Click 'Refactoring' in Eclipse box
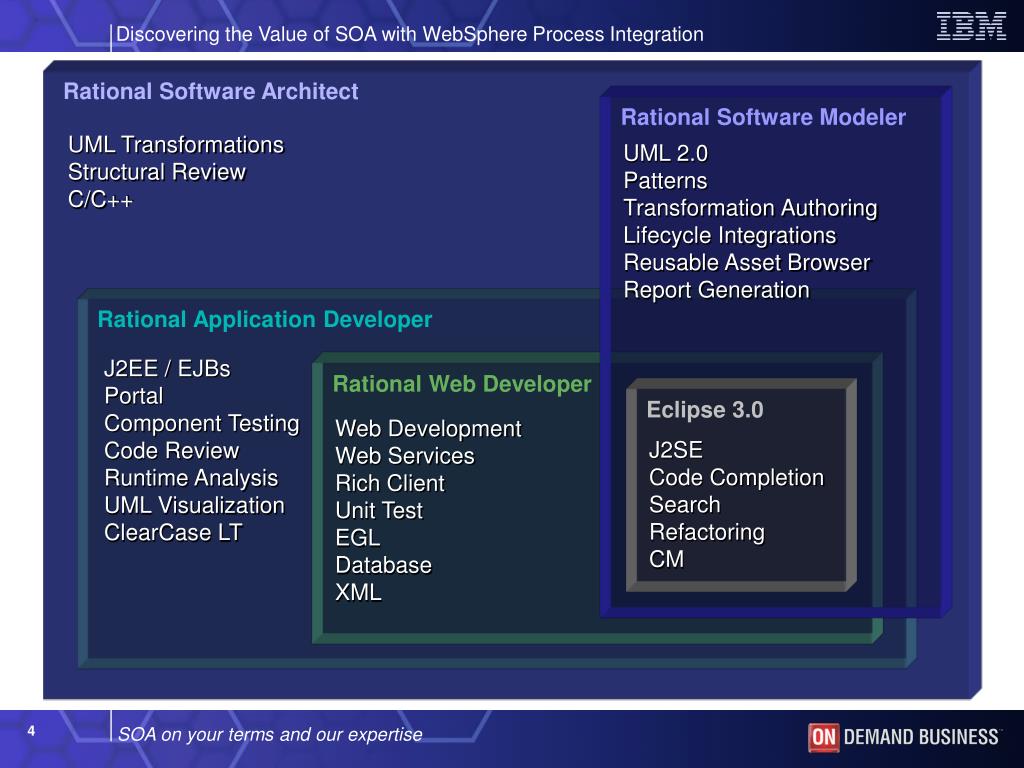This screenshot has height=768, width=1024. (x=707, y=532)
